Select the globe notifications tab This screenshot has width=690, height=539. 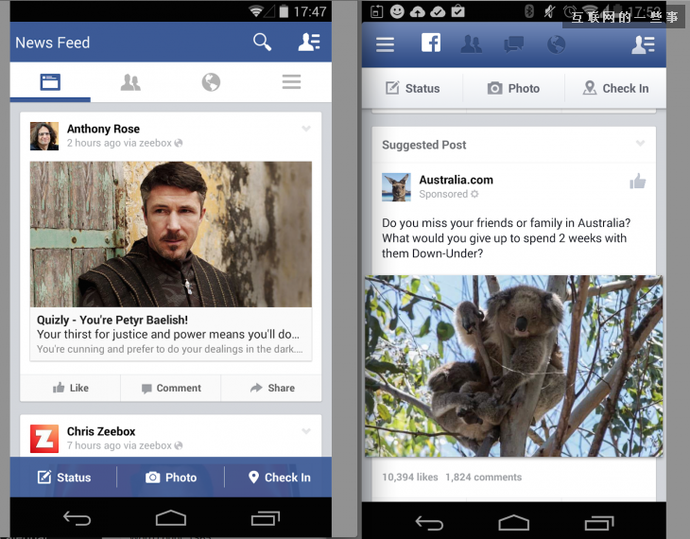211,82
